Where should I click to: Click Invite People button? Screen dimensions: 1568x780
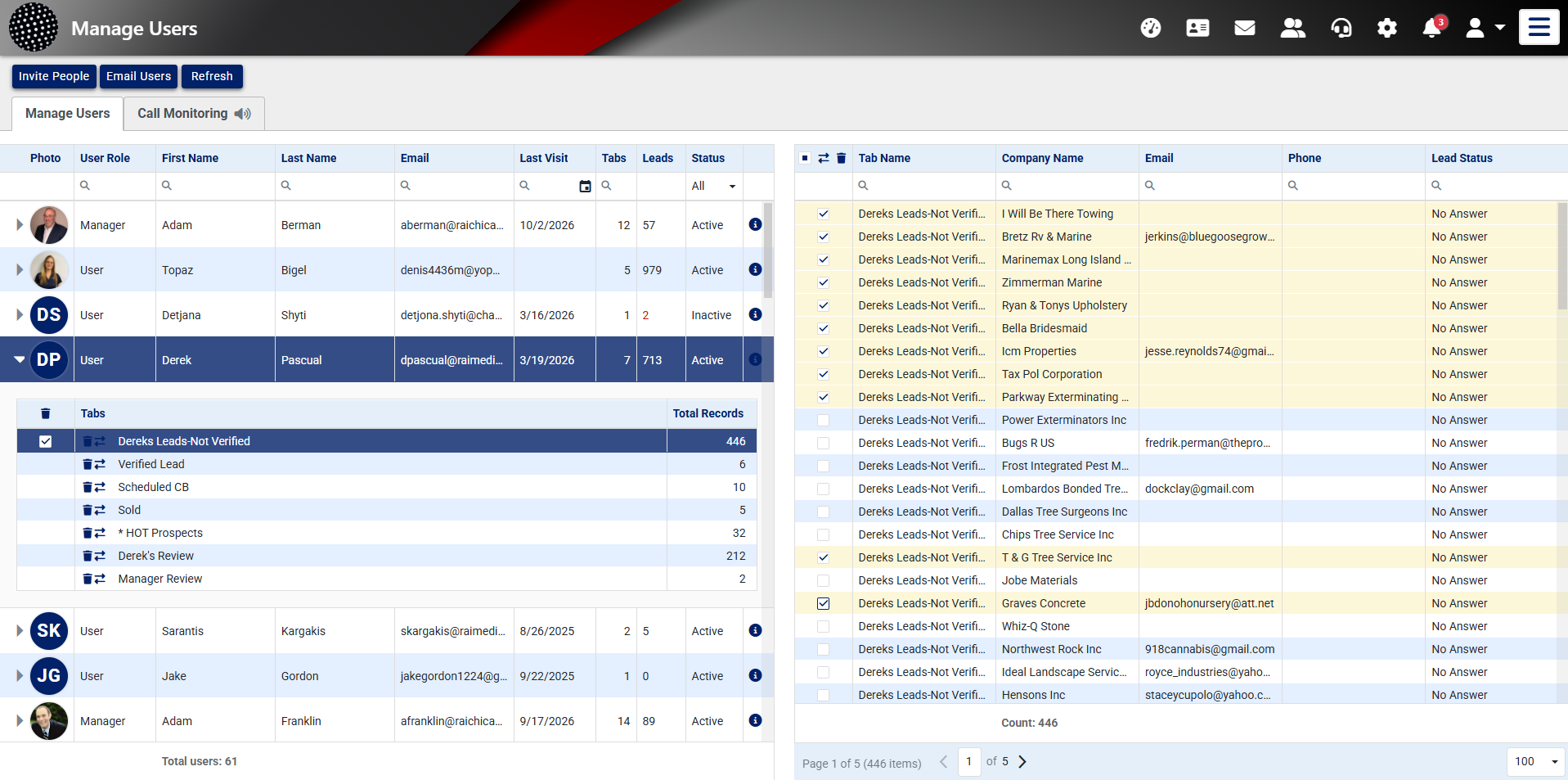[x=54, y=76]
